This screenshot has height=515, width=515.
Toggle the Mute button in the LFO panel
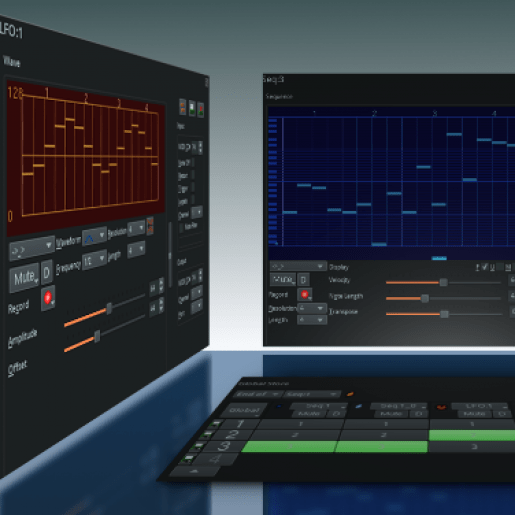coord(24,277)
